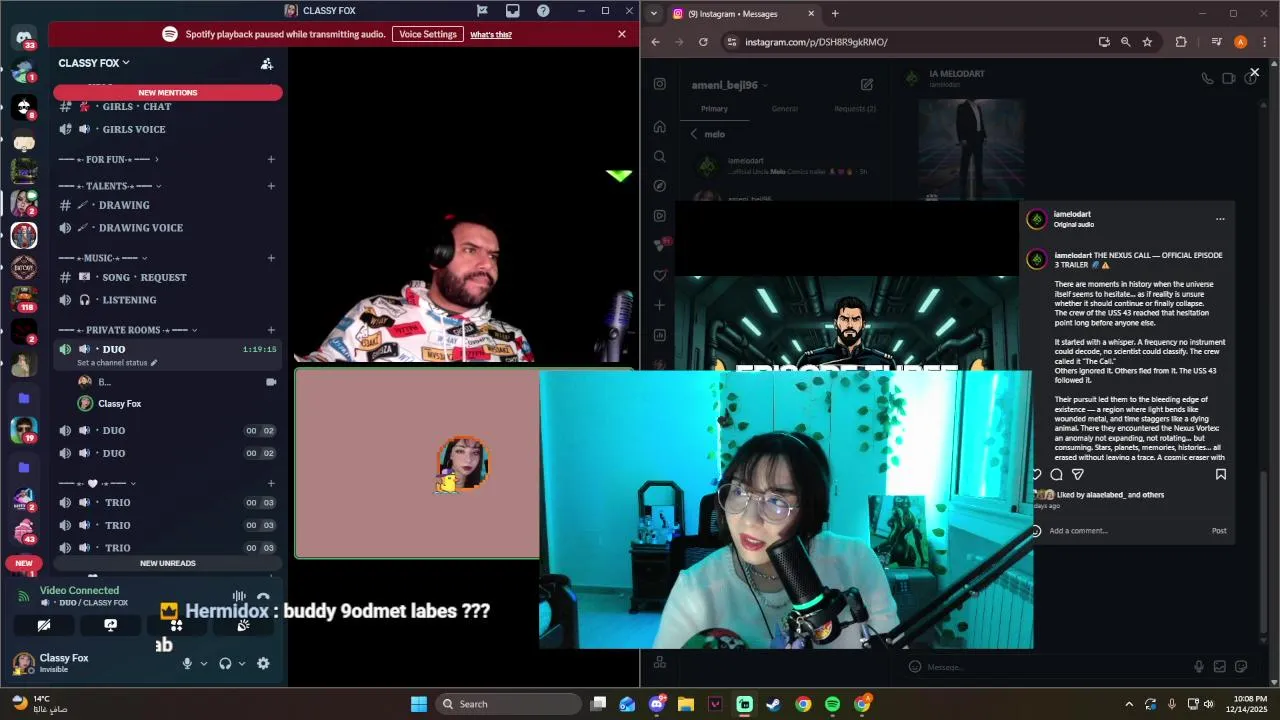Collapse the FOR FUN category

(x=108, y=159)
